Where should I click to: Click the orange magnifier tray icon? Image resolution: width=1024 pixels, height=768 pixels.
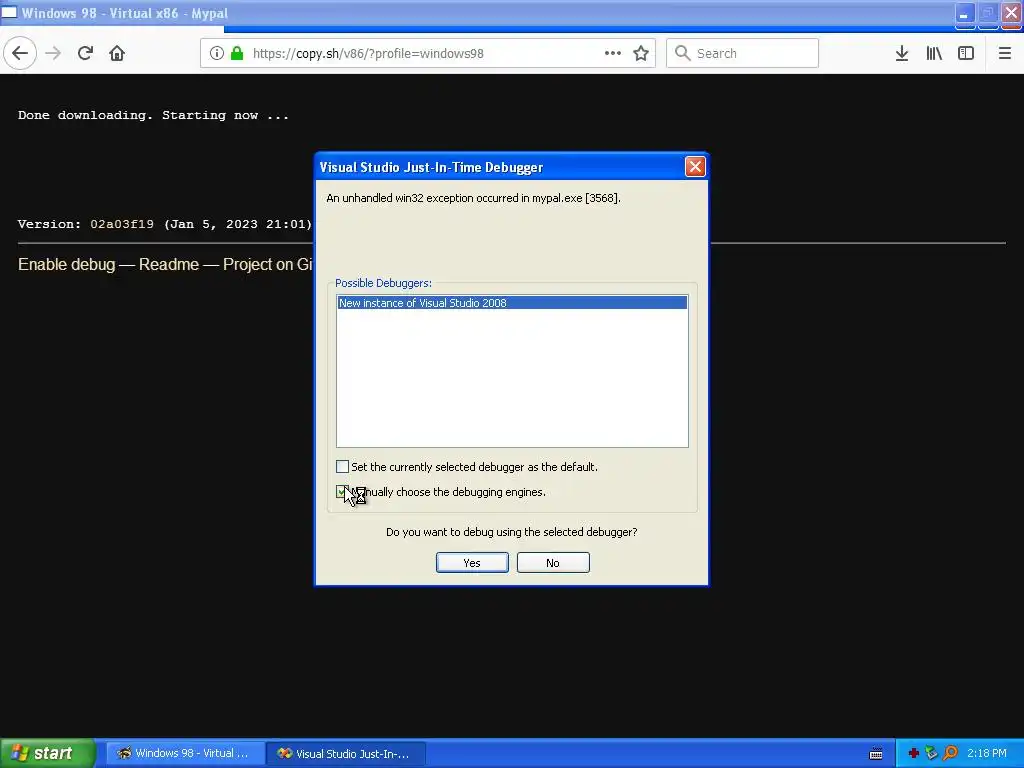[x=950, y=754]
